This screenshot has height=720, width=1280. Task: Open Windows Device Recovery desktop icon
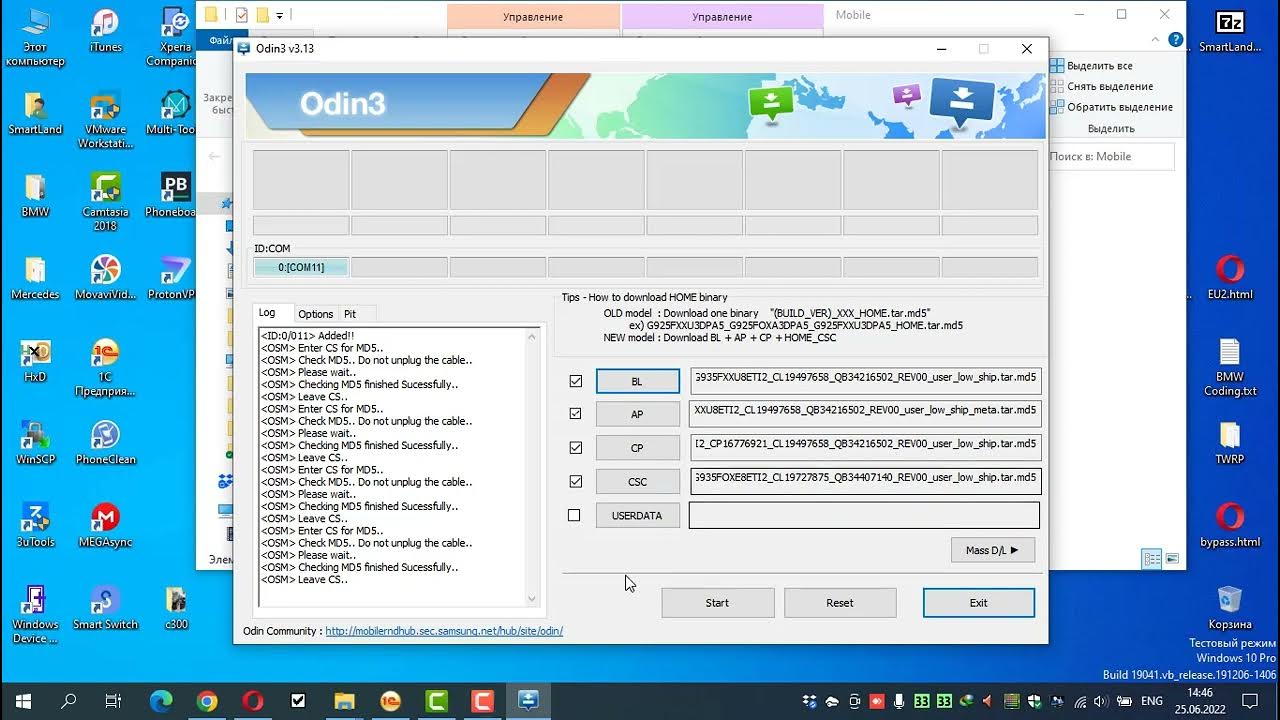tap(35, 614)
